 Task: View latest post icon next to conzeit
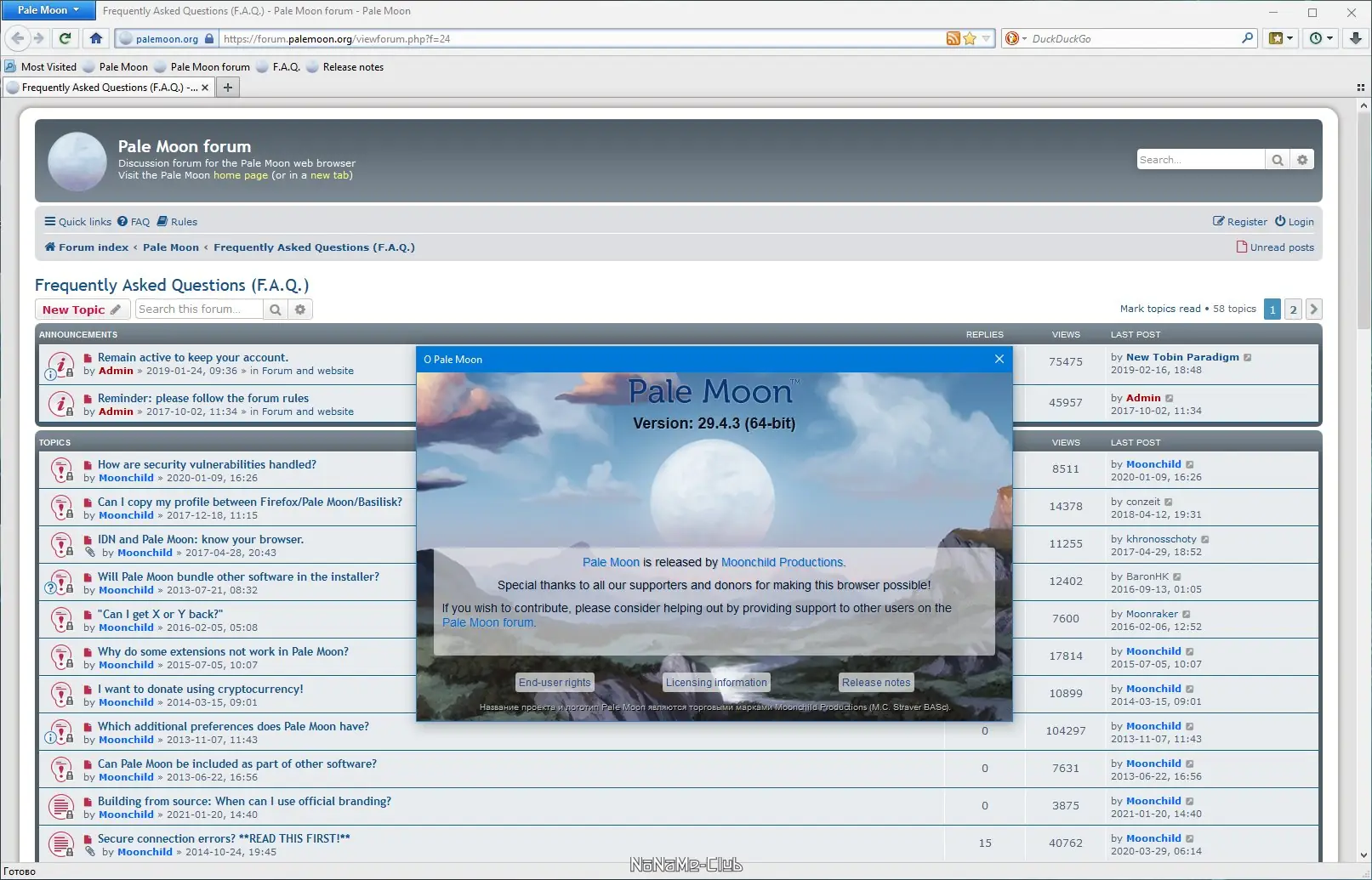[x=1169, y=502]
